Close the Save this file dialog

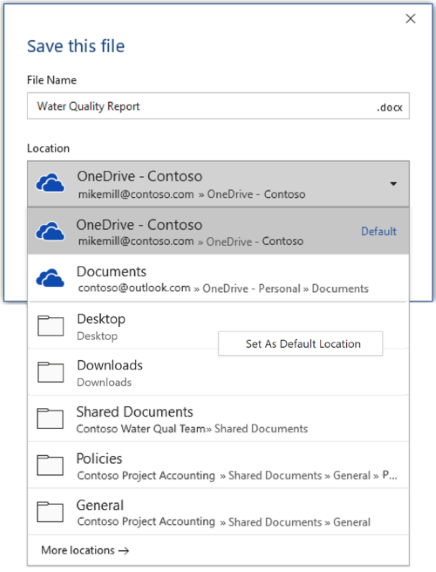click(x=410, y=19)
